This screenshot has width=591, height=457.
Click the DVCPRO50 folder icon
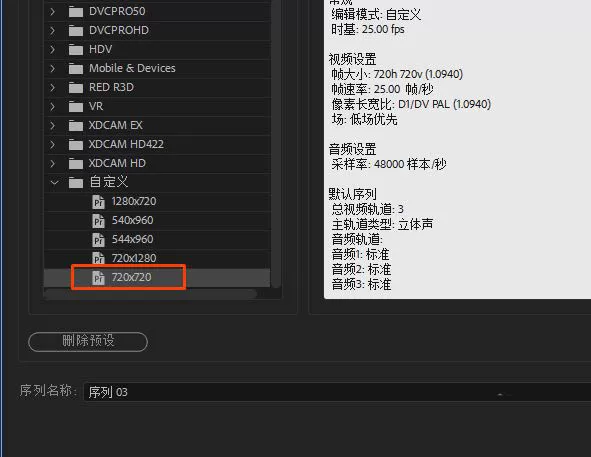click(76, 12)
